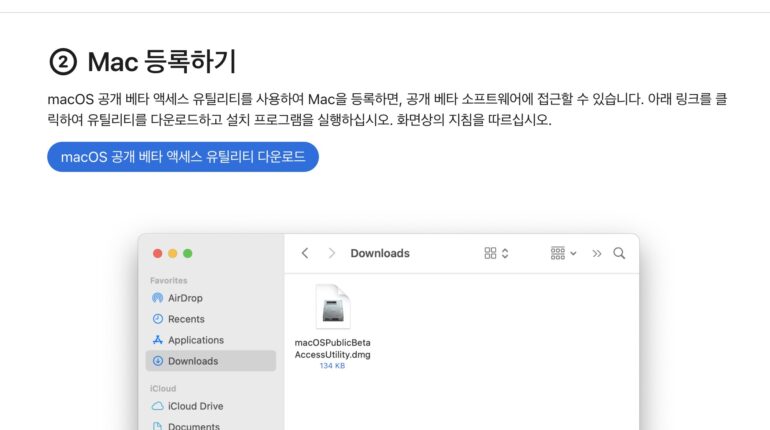Click the Downloads window title
The width and height of the screenshot is (770, 430).
[380, 254]
